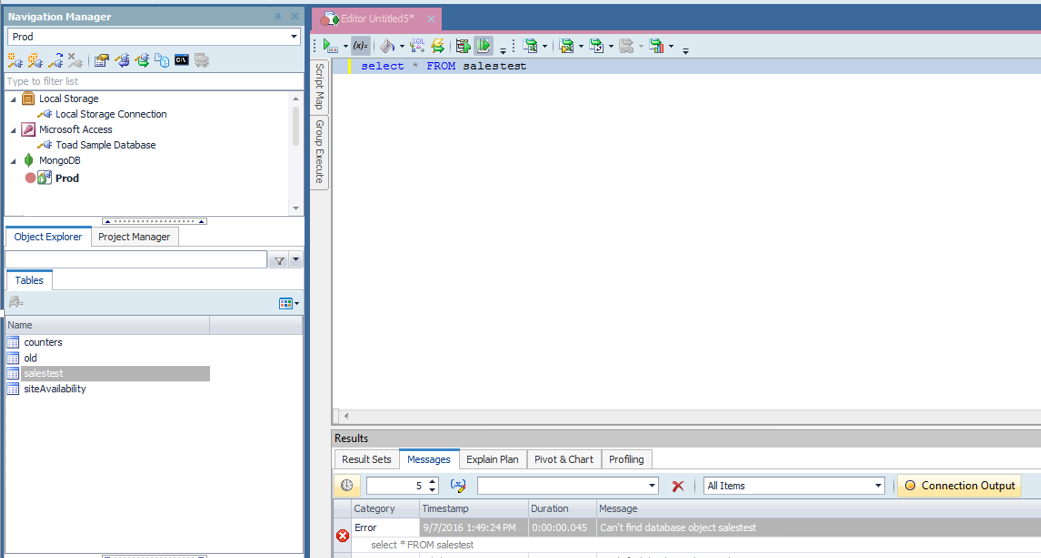Select the siteAvailability table
This screenshot has height=558, width=1041.
[x=55, y=389]
